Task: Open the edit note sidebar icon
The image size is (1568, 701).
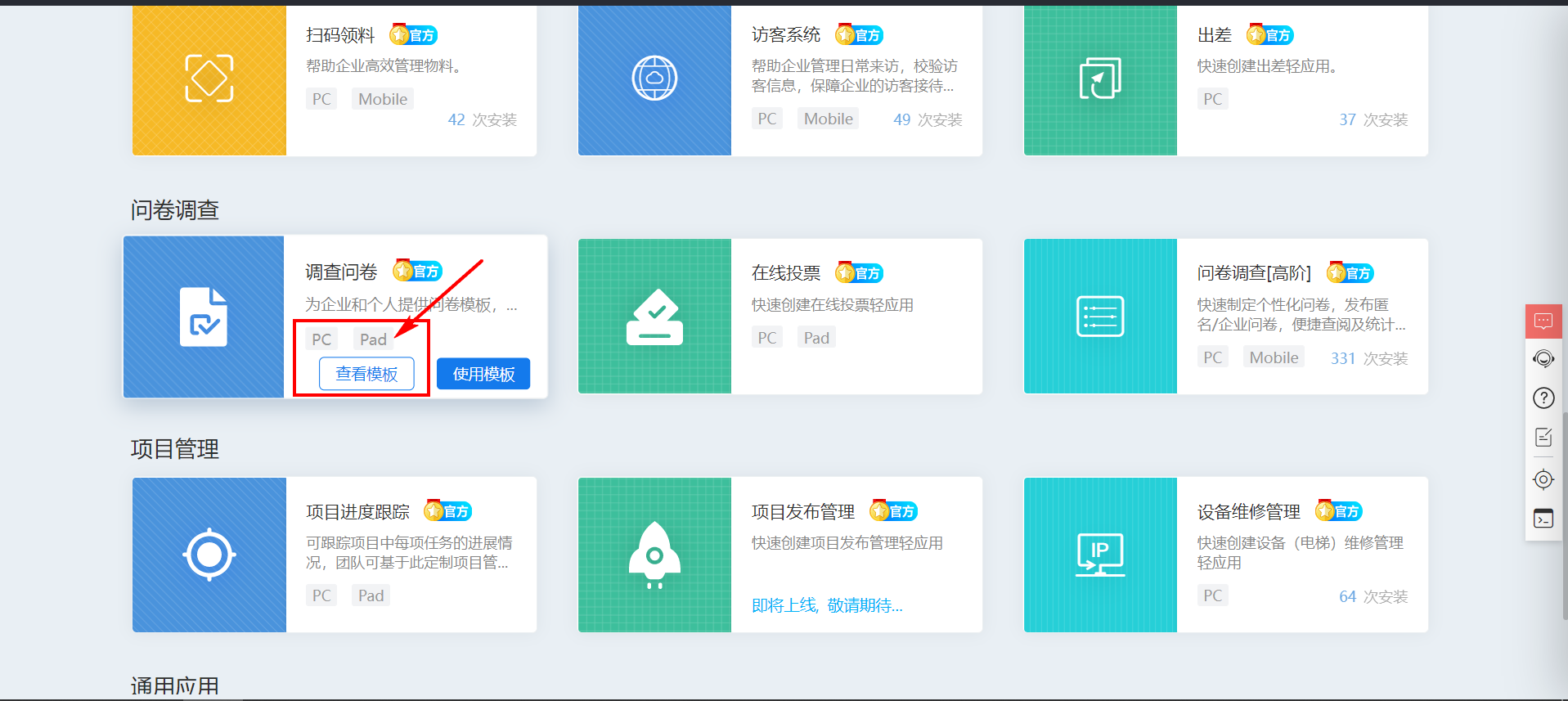Action: [1543, 438]
